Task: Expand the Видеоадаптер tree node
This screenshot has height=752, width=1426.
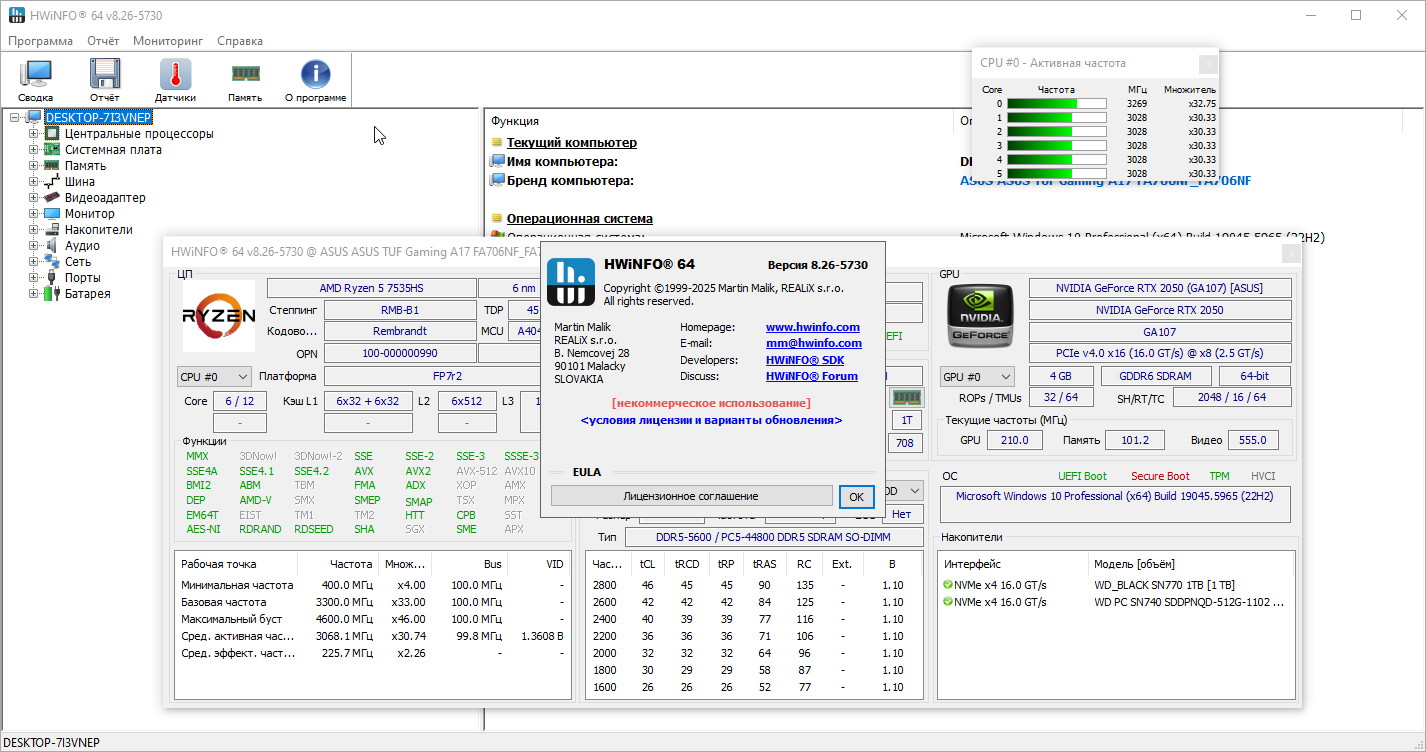Action: [33, 198]
